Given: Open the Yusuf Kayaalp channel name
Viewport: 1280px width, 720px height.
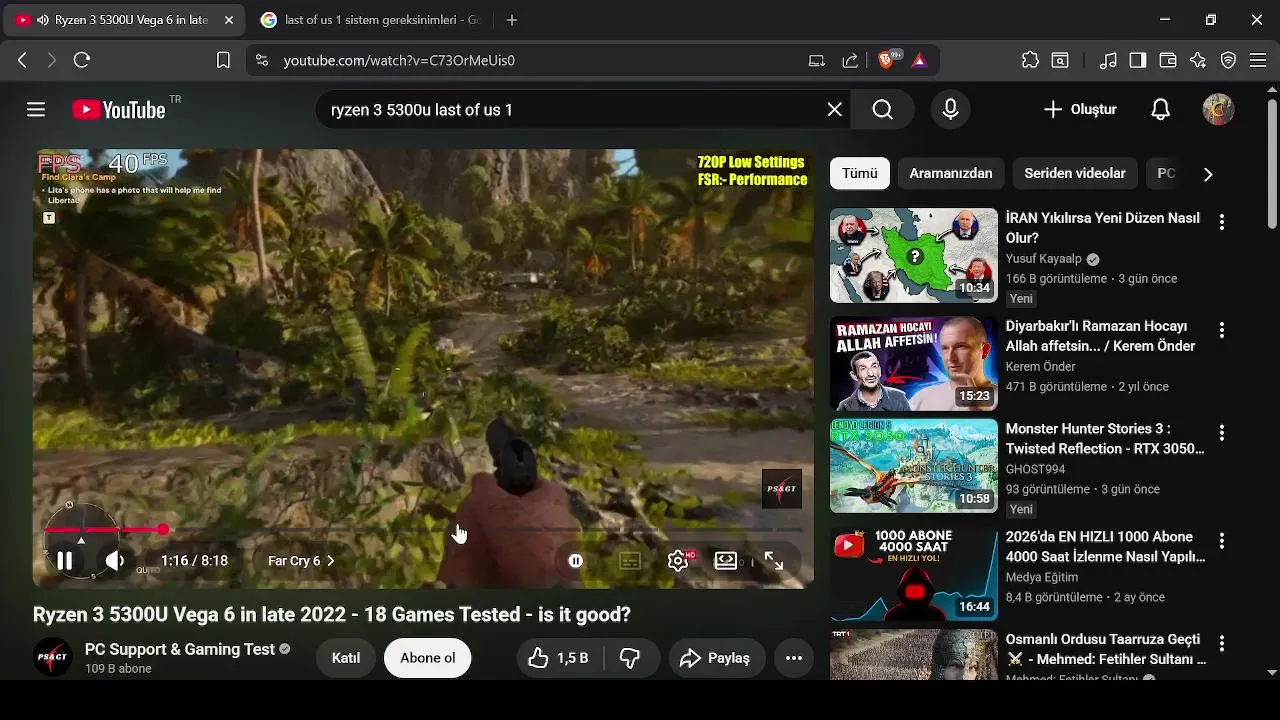Looking at the screenshot, I should [1045, 259].
